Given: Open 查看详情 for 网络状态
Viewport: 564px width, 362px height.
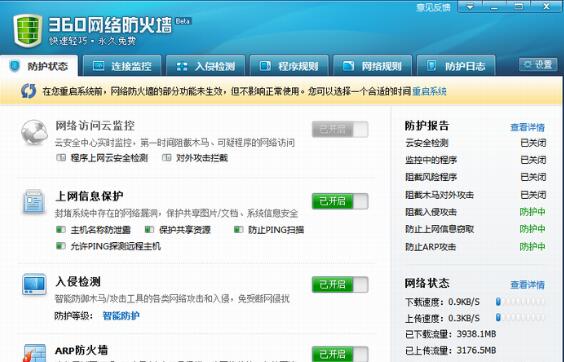Looking at the screenshot, I should pyautogui.click(x=527, y=285).
